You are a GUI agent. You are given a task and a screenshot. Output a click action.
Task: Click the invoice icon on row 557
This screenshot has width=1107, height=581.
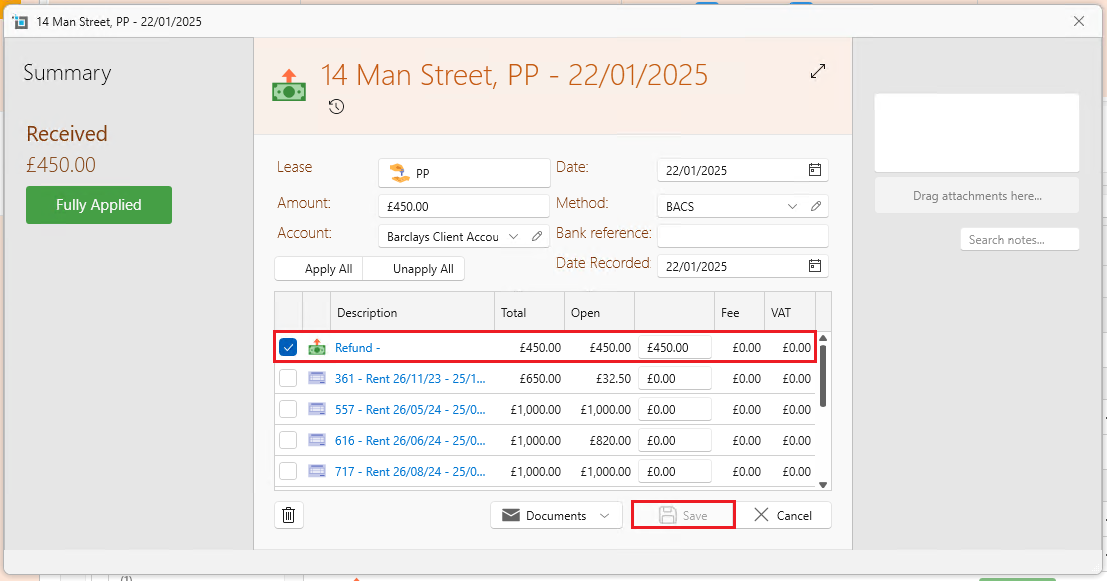click(317, 409)
